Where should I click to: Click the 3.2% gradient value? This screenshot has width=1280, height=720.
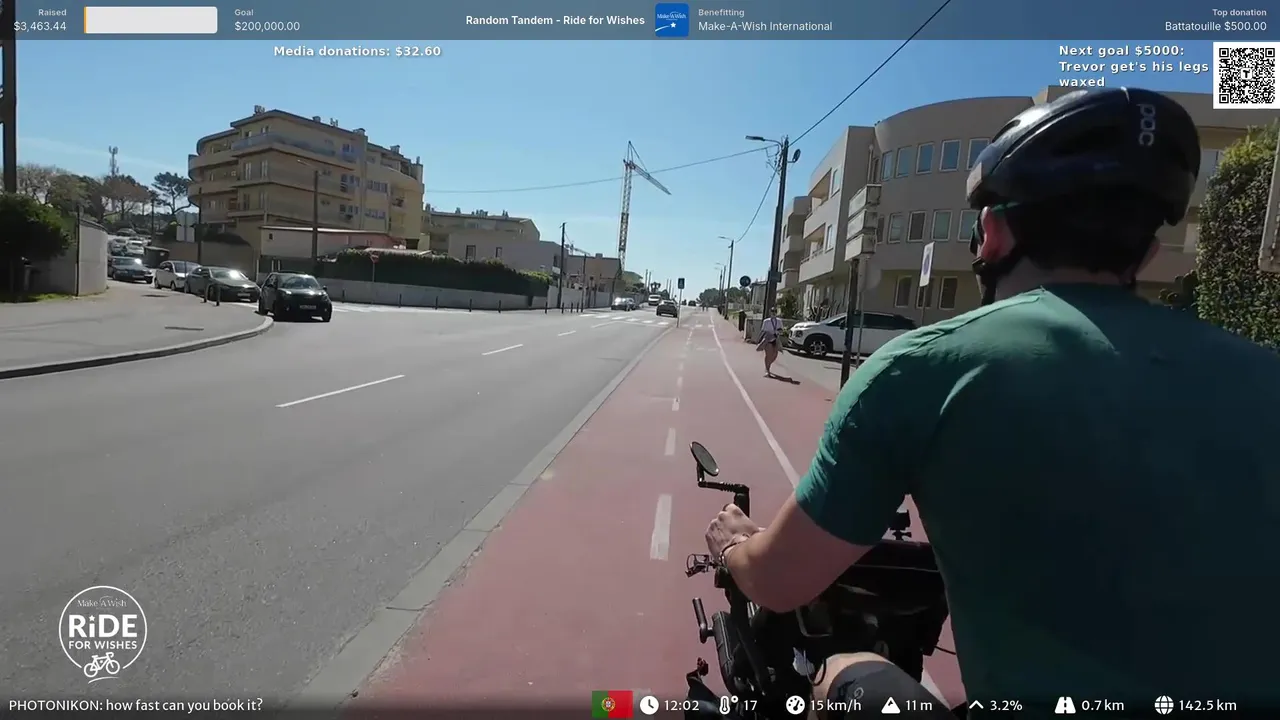[1006, 705]
